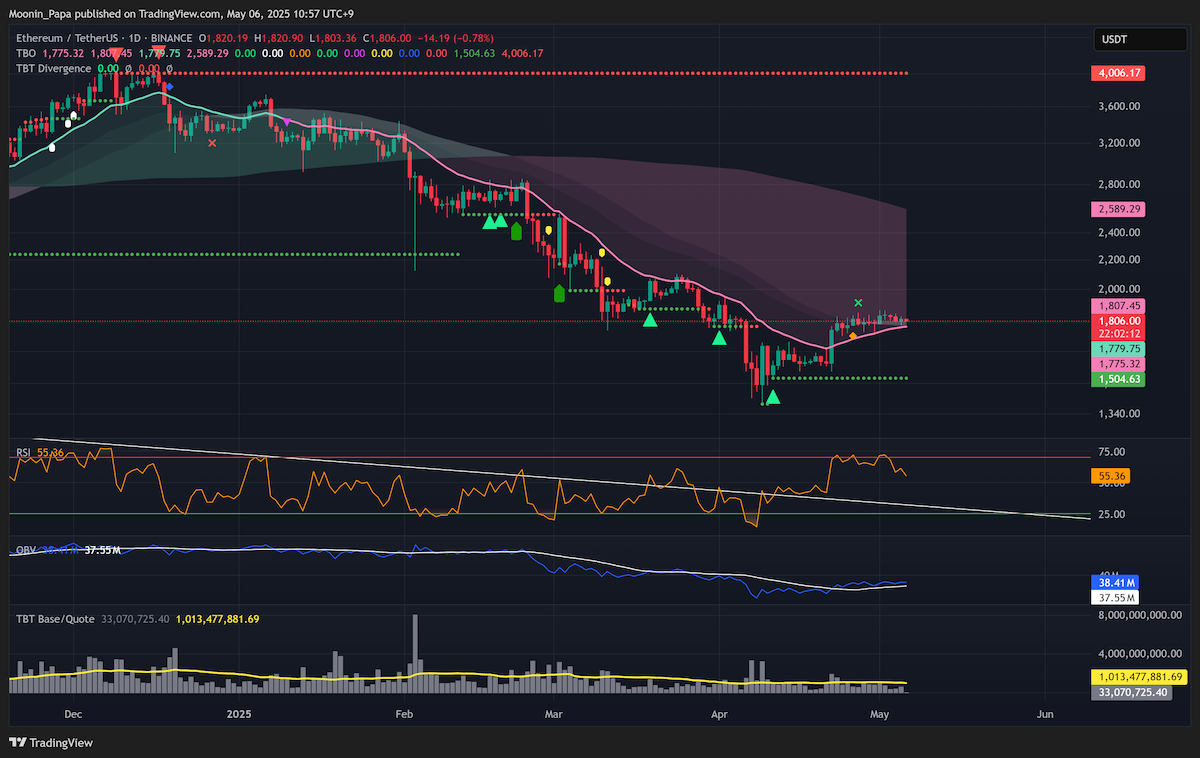Screen dimensions: 1200x758
Task: Click the red 4,006.17 price label
Action: click(1119, 73)
